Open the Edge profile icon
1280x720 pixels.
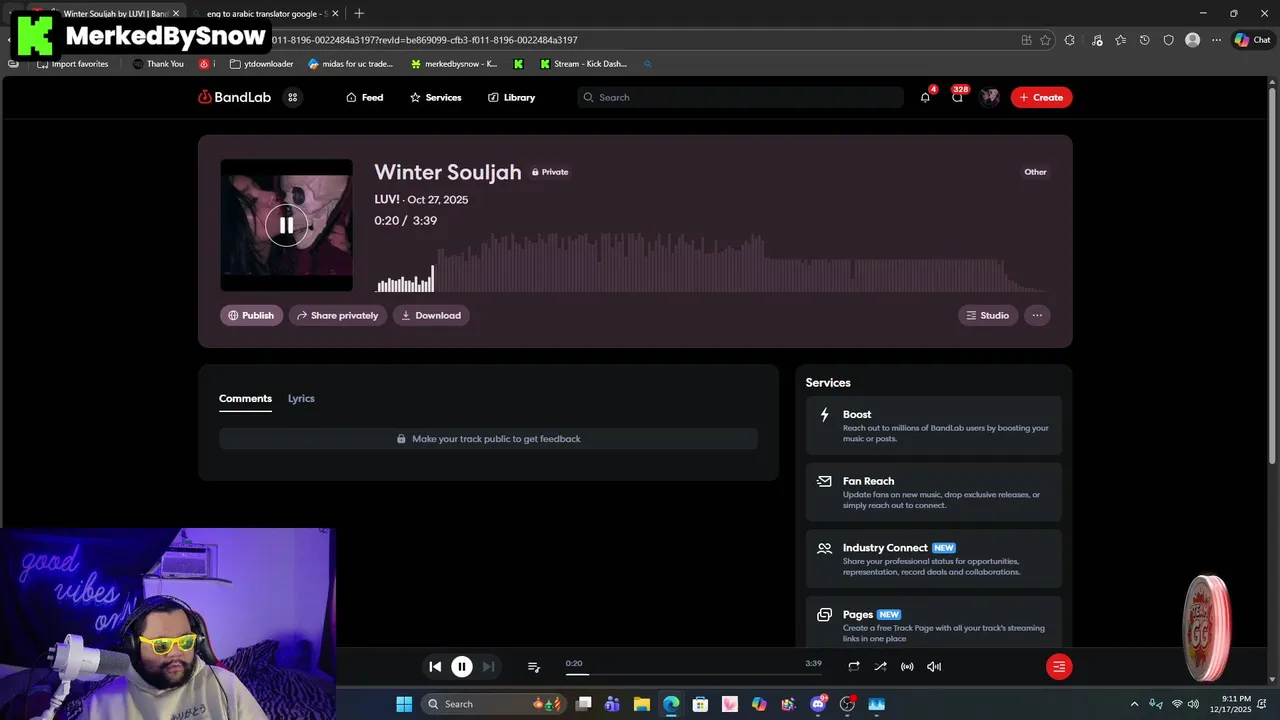[x=1192, y=40]
